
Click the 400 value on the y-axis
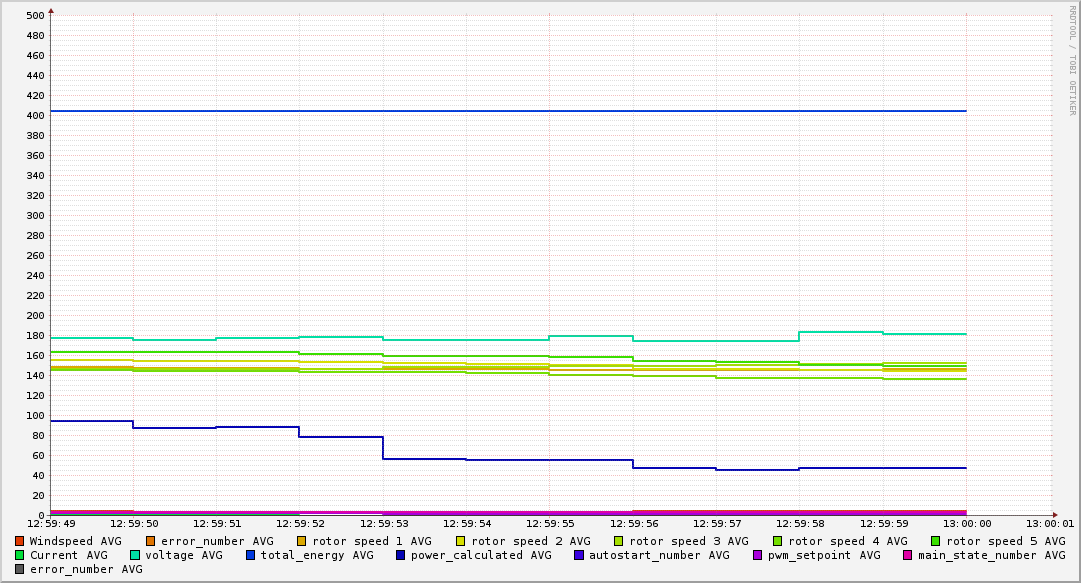(x=34, y=116)
